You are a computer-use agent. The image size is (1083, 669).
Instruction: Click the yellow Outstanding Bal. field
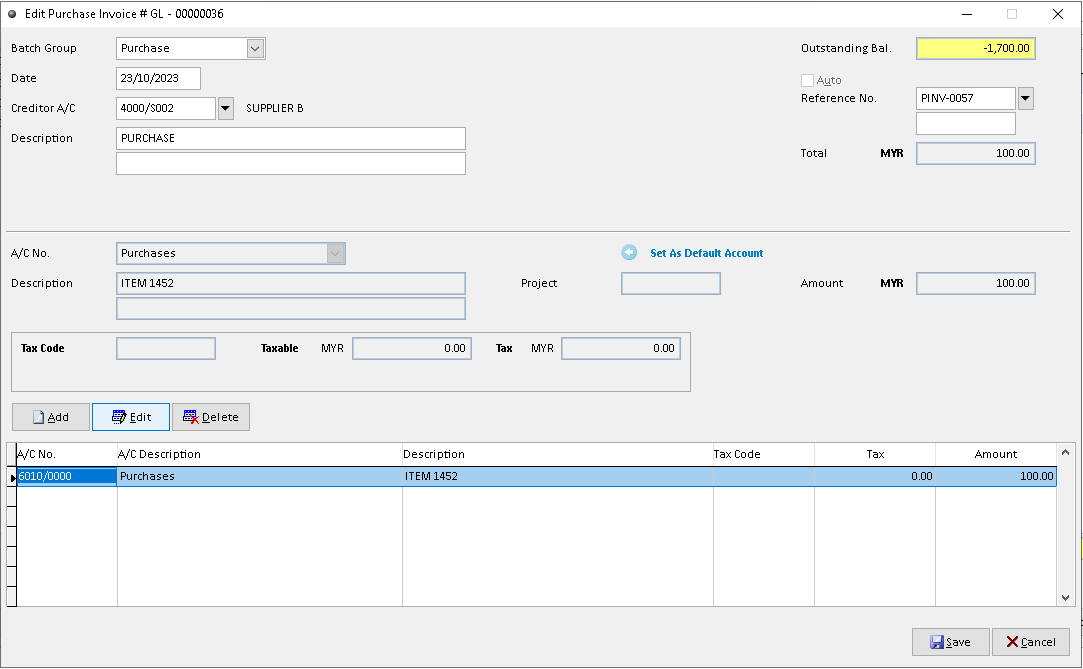[x=975, y=48]
